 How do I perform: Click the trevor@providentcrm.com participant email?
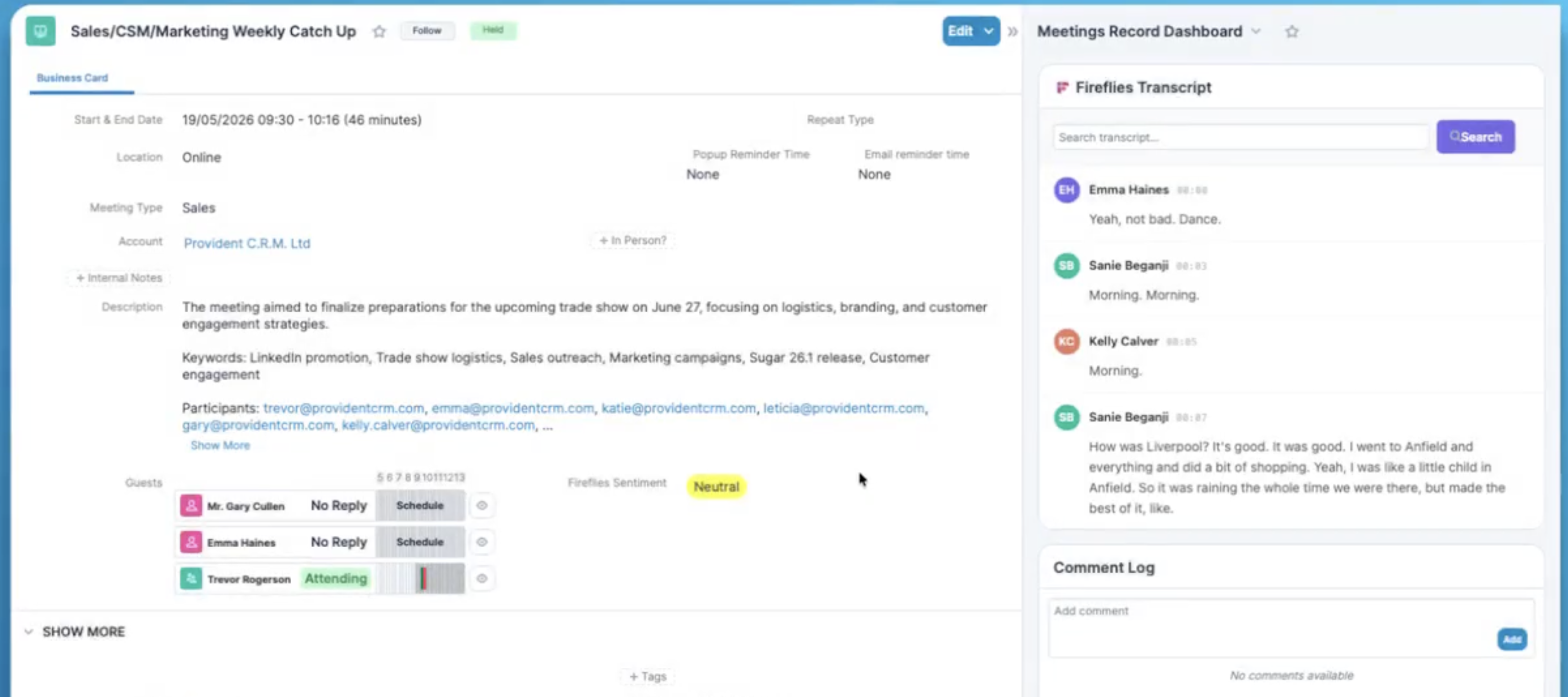point(344,408)
